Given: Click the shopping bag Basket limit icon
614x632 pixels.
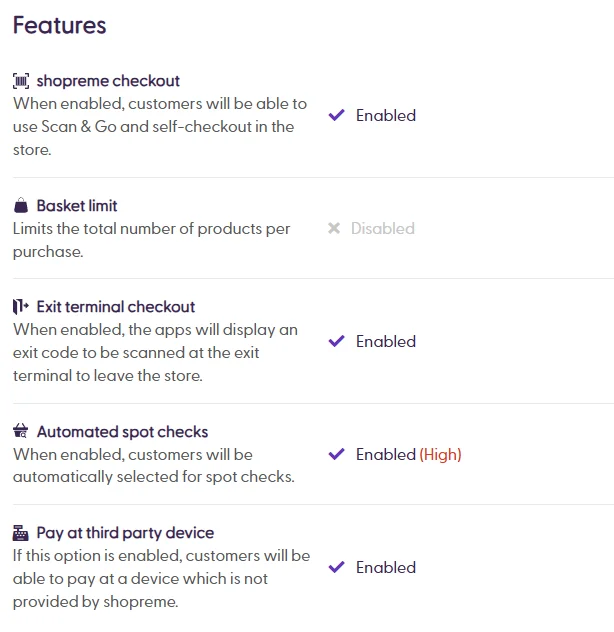Looking at the screenshot, I should point(21,206).
